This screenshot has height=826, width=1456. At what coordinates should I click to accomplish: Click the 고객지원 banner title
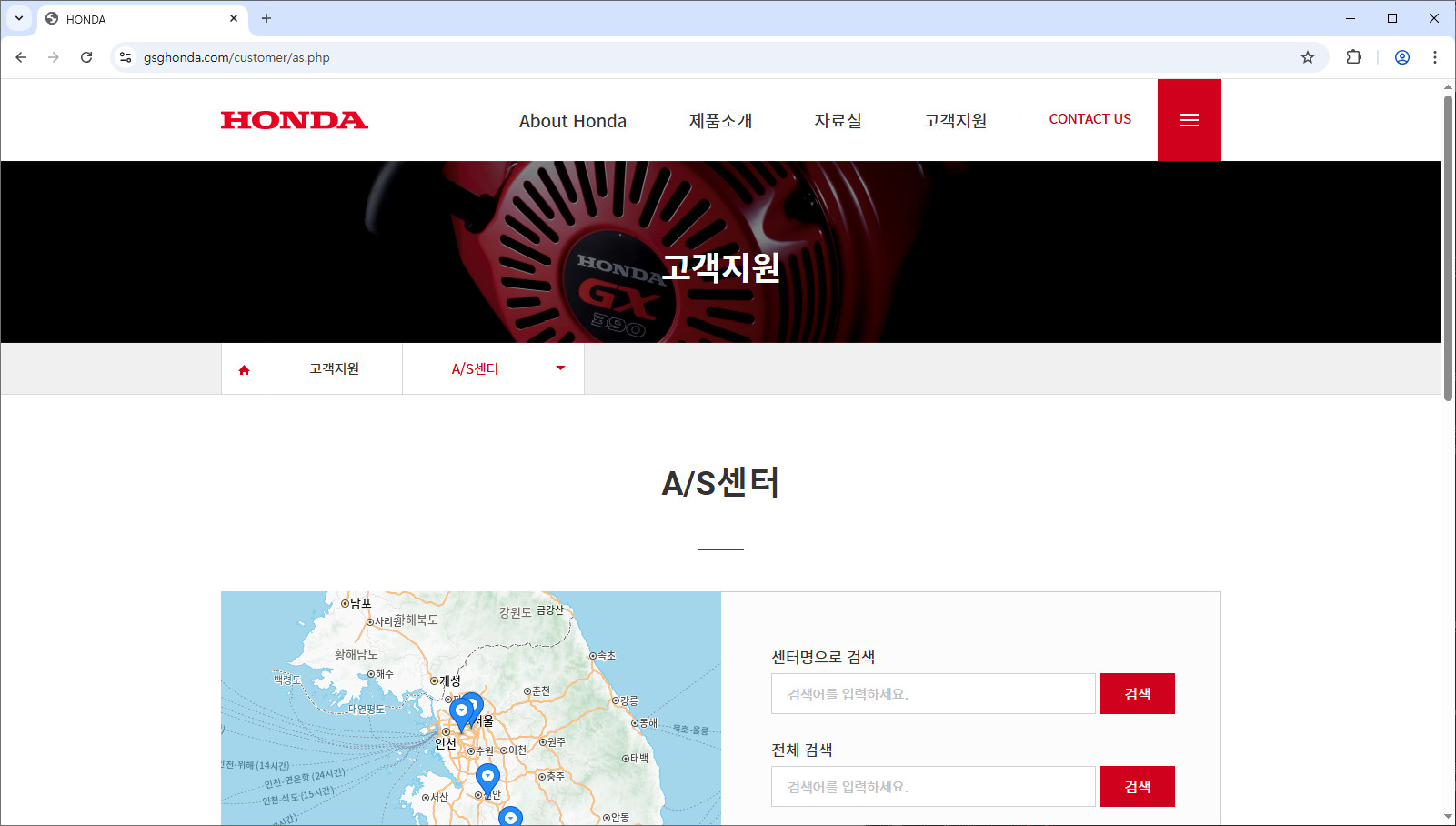click(x=721, y=267)
